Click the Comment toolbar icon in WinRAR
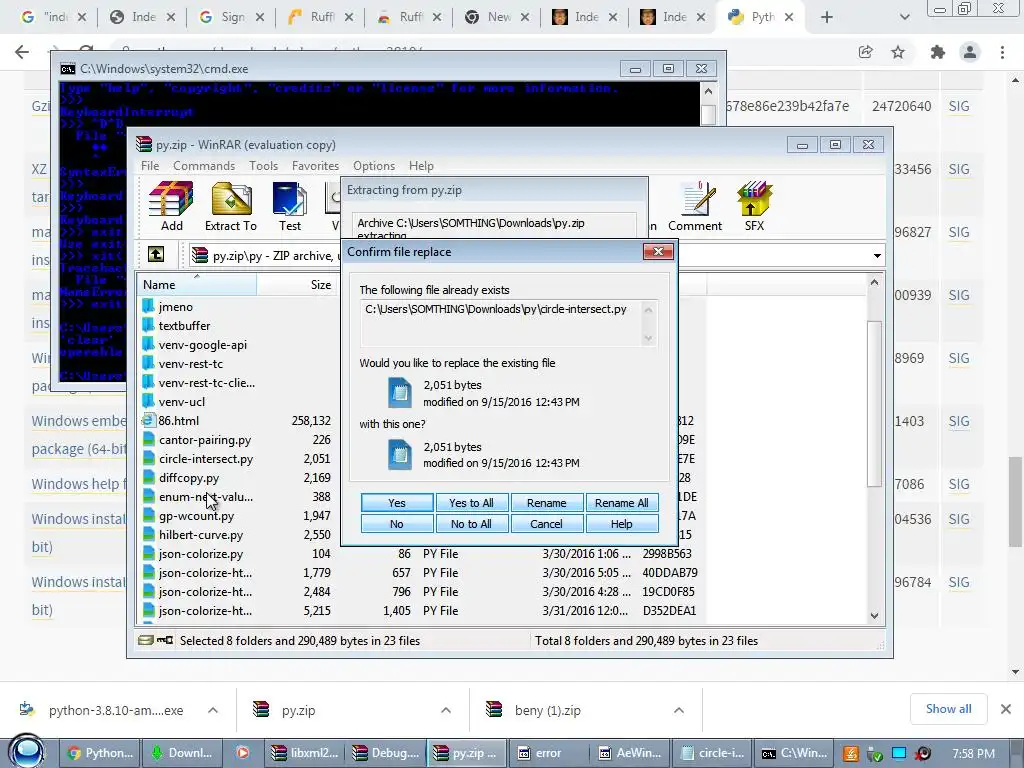The height and width of the screenshot is (768, 1024). click(695, 206)
